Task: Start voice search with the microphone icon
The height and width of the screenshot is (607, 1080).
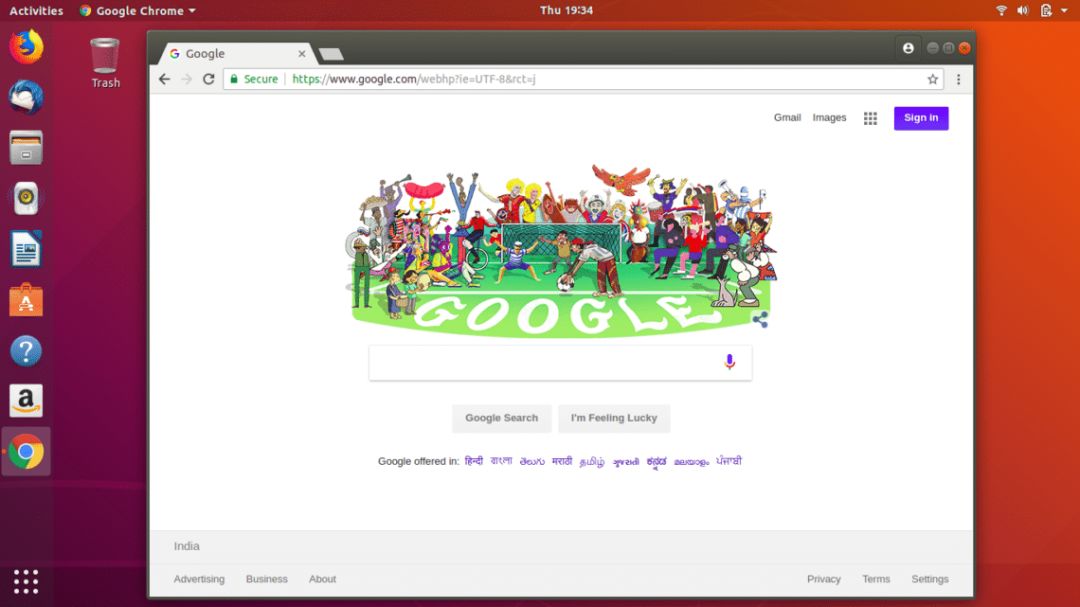Action: coord(729,362)
